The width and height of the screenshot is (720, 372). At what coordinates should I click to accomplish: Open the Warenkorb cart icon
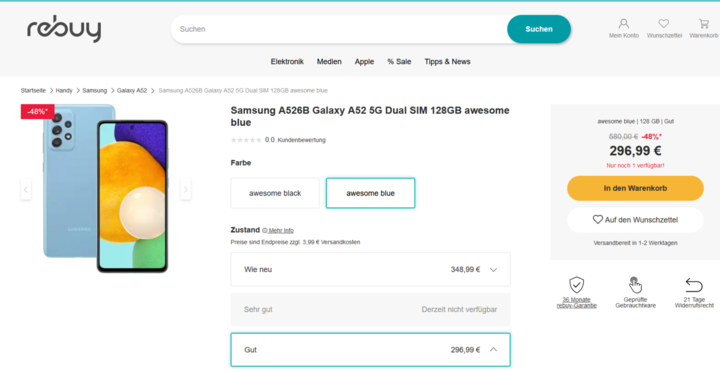(703, 23)
